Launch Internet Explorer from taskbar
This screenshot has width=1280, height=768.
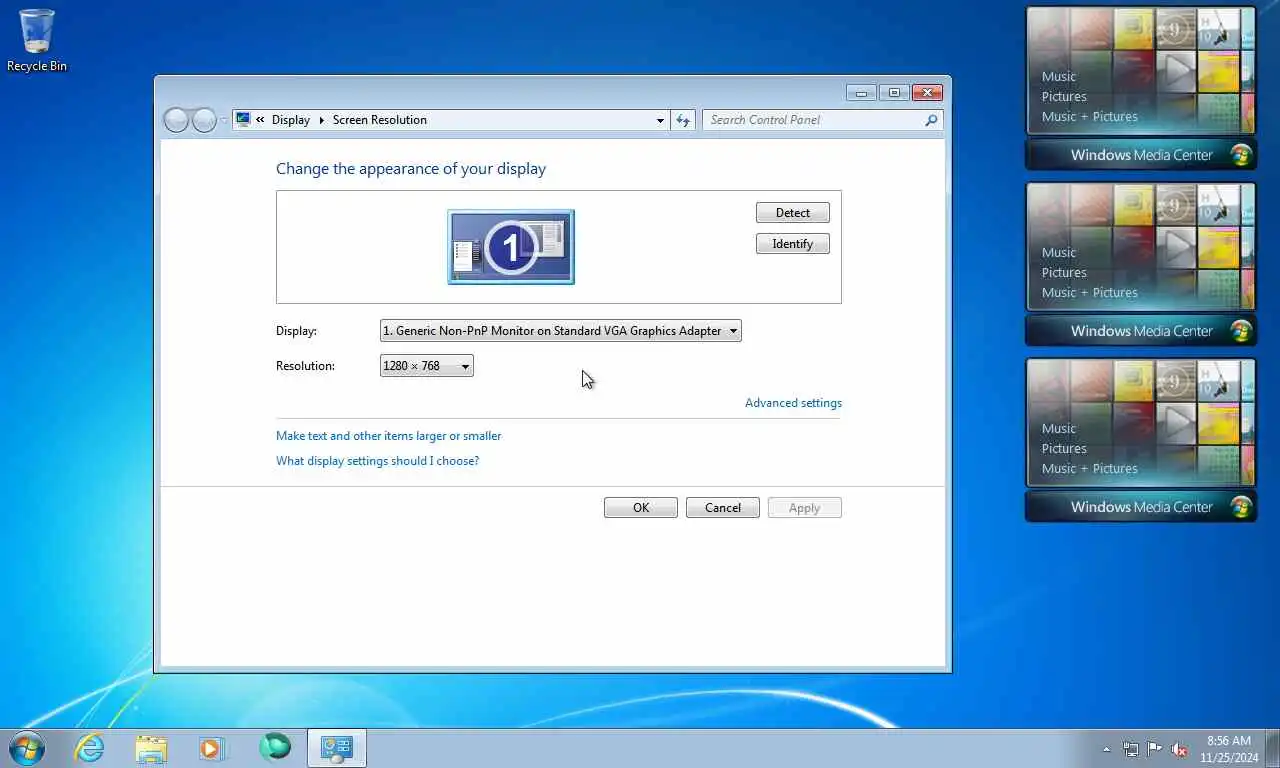(x=90, y=748)
